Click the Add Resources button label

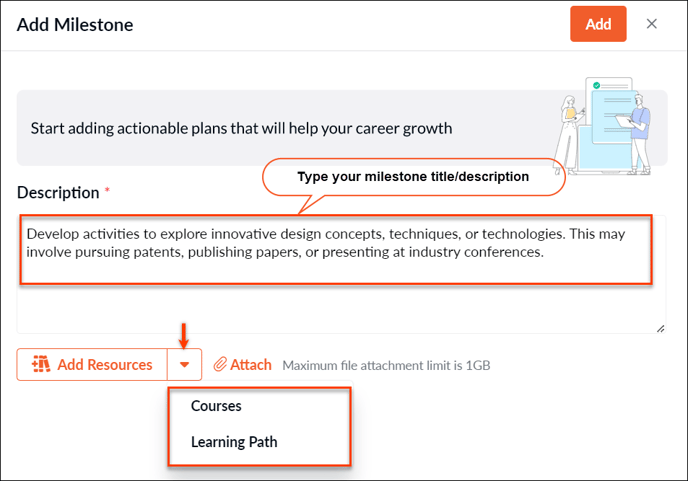click(x=105, y=365)
